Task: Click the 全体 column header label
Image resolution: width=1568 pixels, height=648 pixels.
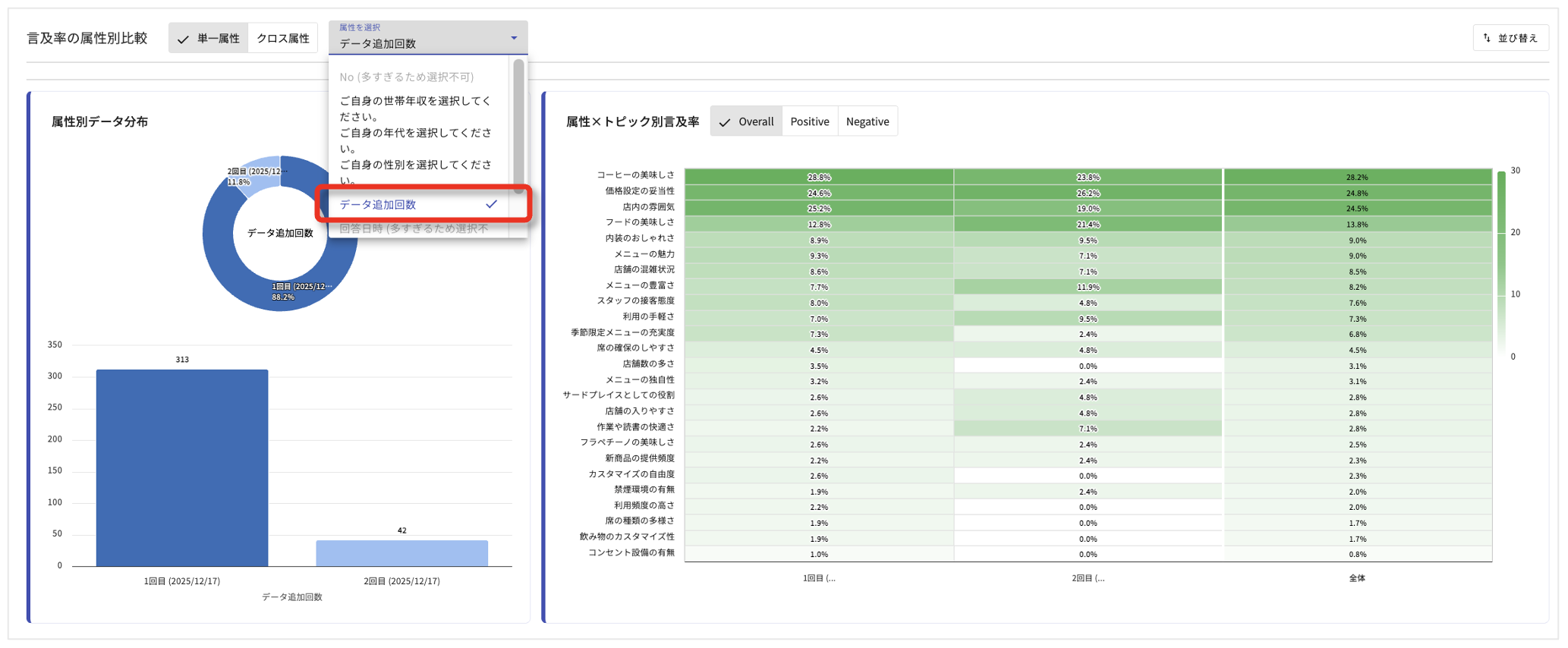Action: tap(1357, 578)
